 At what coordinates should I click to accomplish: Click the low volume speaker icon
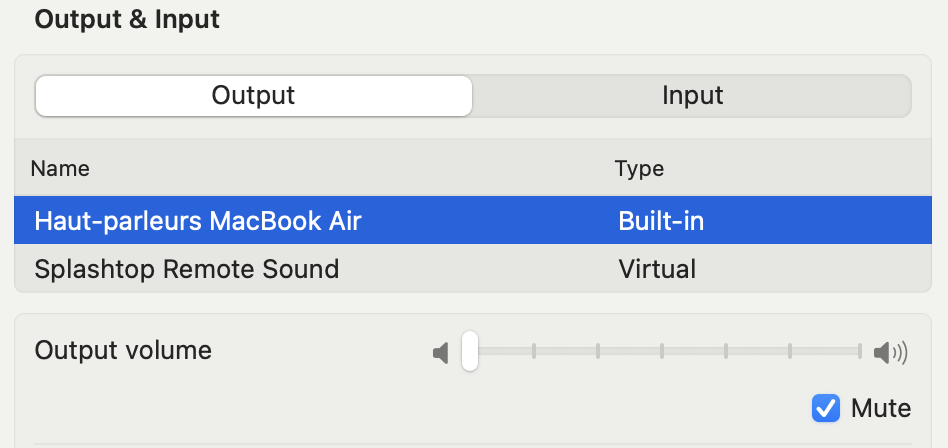(441, 352)
